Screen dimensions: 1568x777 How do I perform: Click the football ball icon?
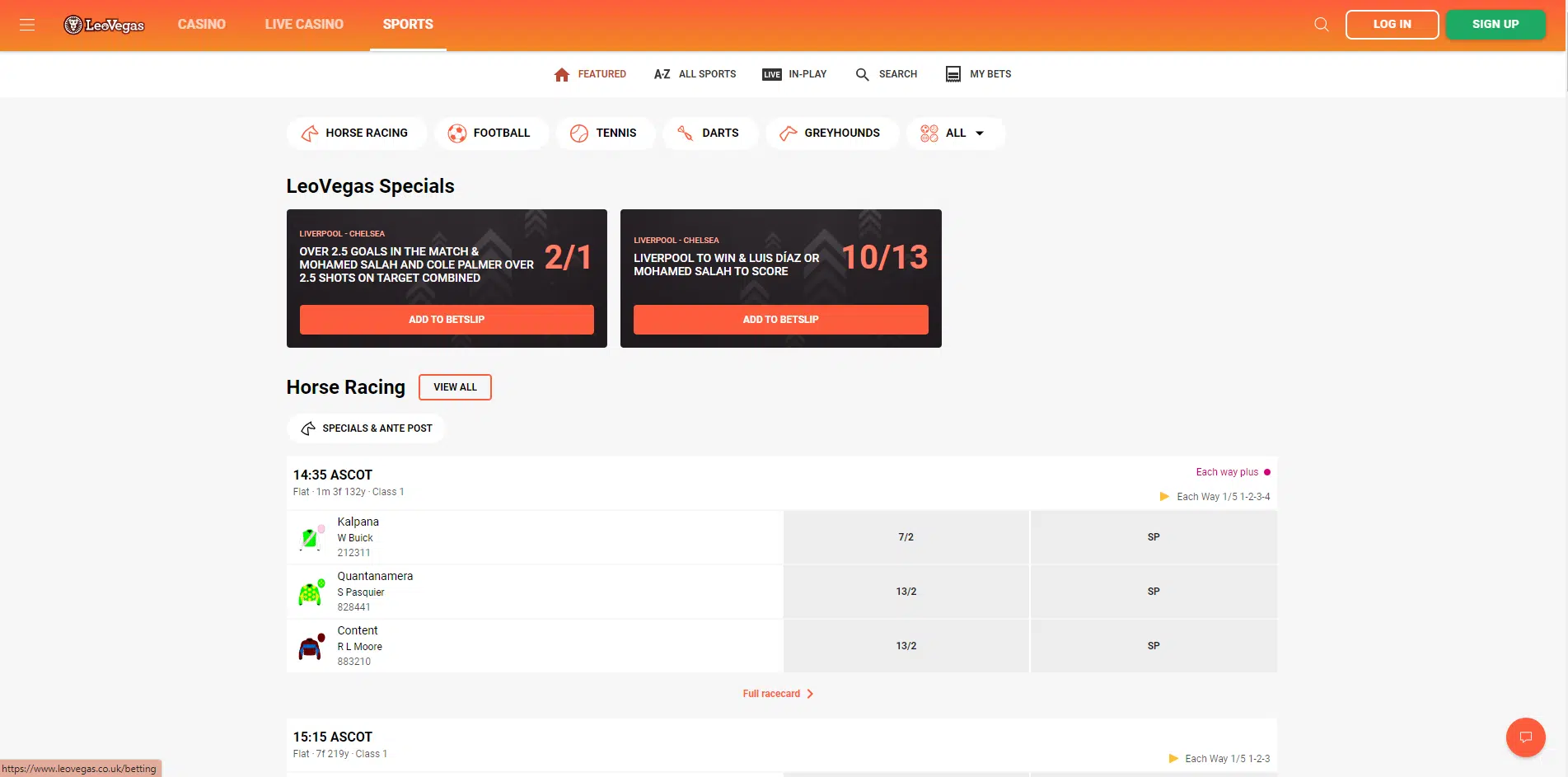pos(456,133)
